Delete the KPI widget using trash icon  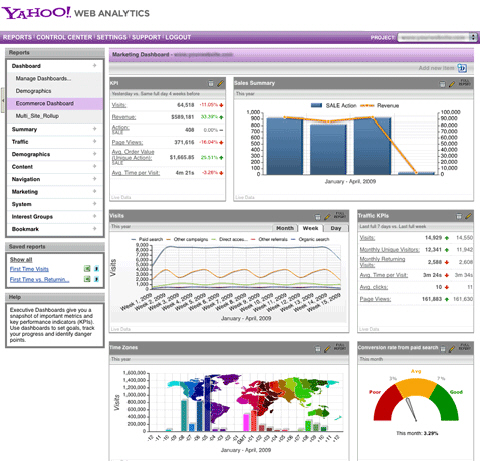pos(211,83)
